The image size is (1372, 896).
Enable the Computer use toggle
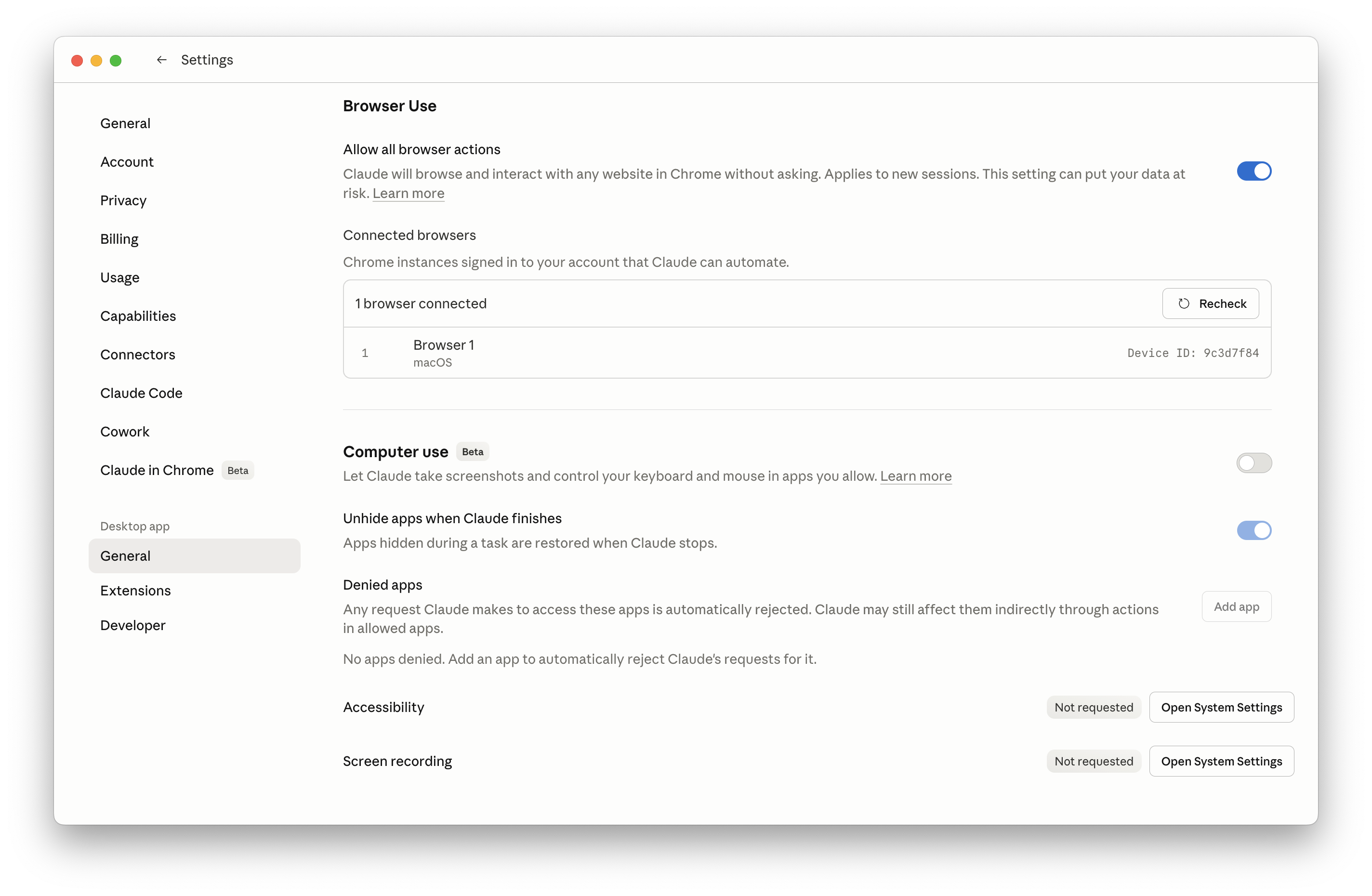tap(1253, 463)
